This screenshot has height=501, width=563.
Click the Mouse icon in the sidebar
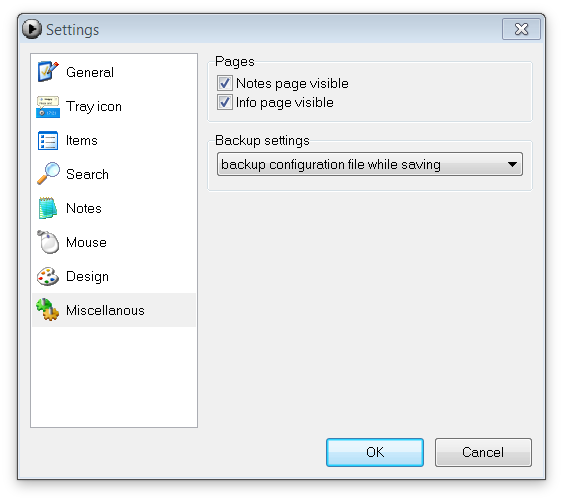click(48, 242)
